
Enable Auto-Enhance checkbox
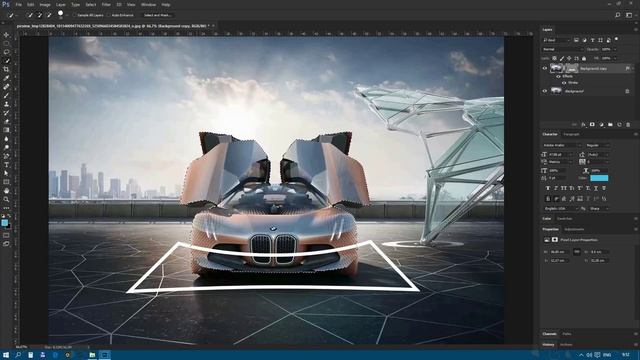click(109, 15)
